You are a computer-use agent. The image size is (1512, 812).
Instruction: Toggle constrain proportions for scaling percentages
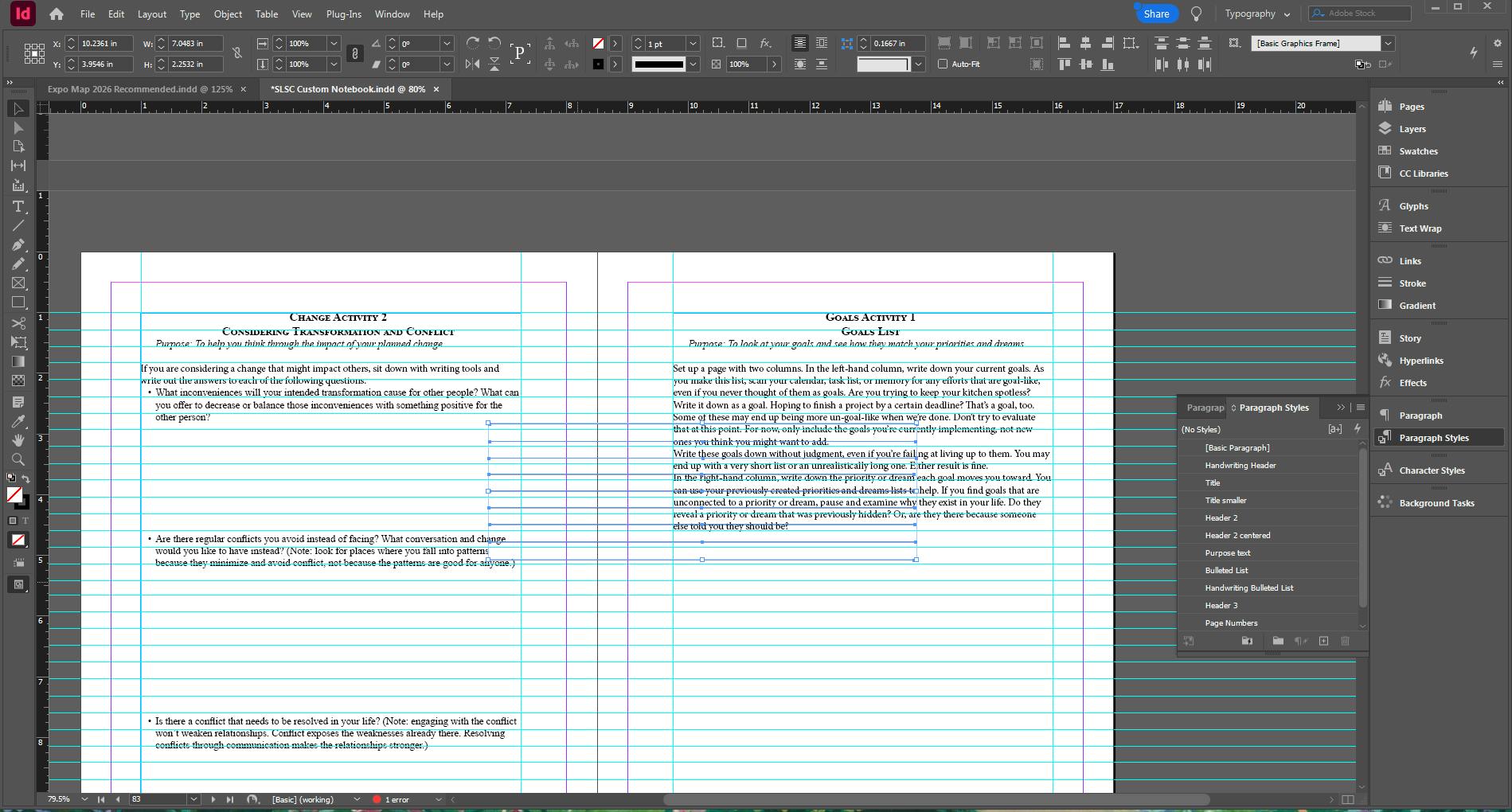click(355, 53)
